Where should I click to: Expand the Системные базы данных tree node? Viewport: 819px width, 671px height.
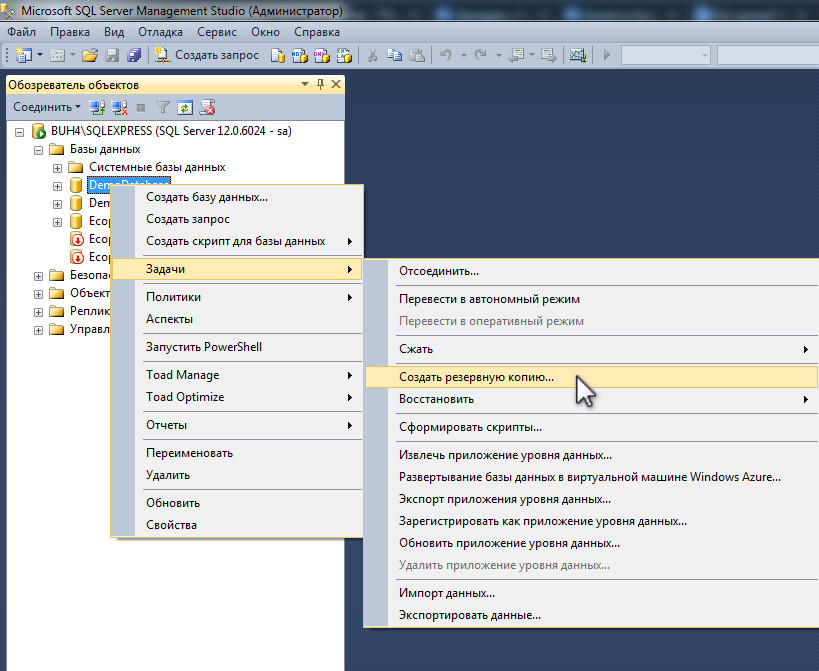click(57, 167)
